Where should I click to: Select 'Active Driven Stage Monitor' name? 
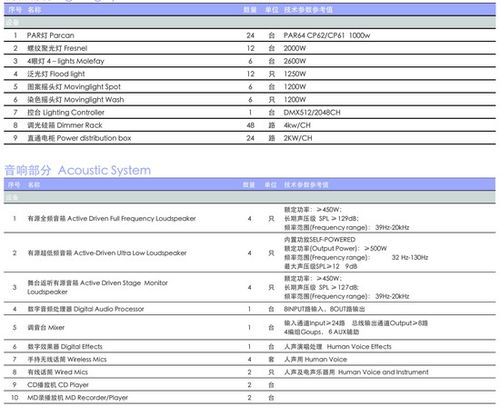(97, 287)
